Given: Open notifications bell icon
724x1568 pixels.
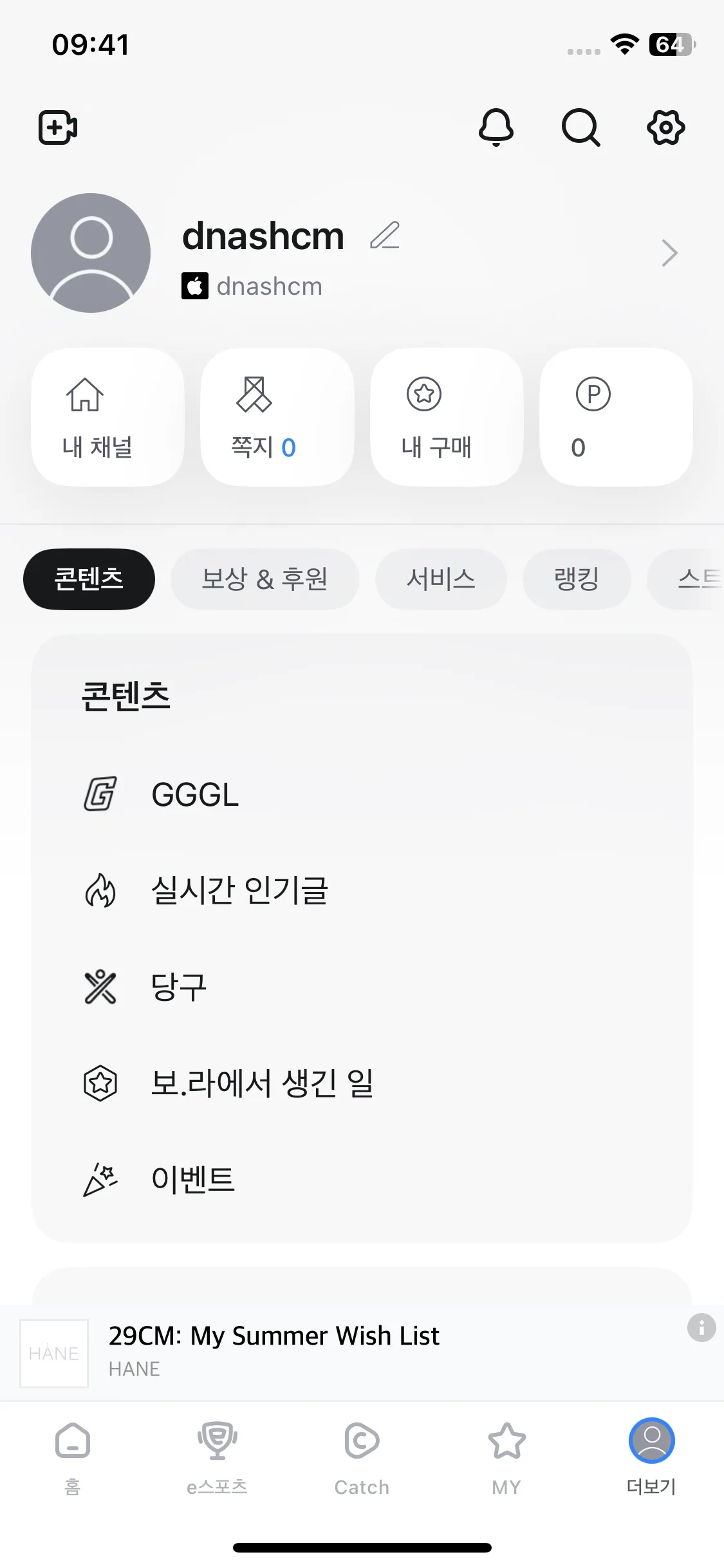Looking at the screenshot, I should point(496,127).
